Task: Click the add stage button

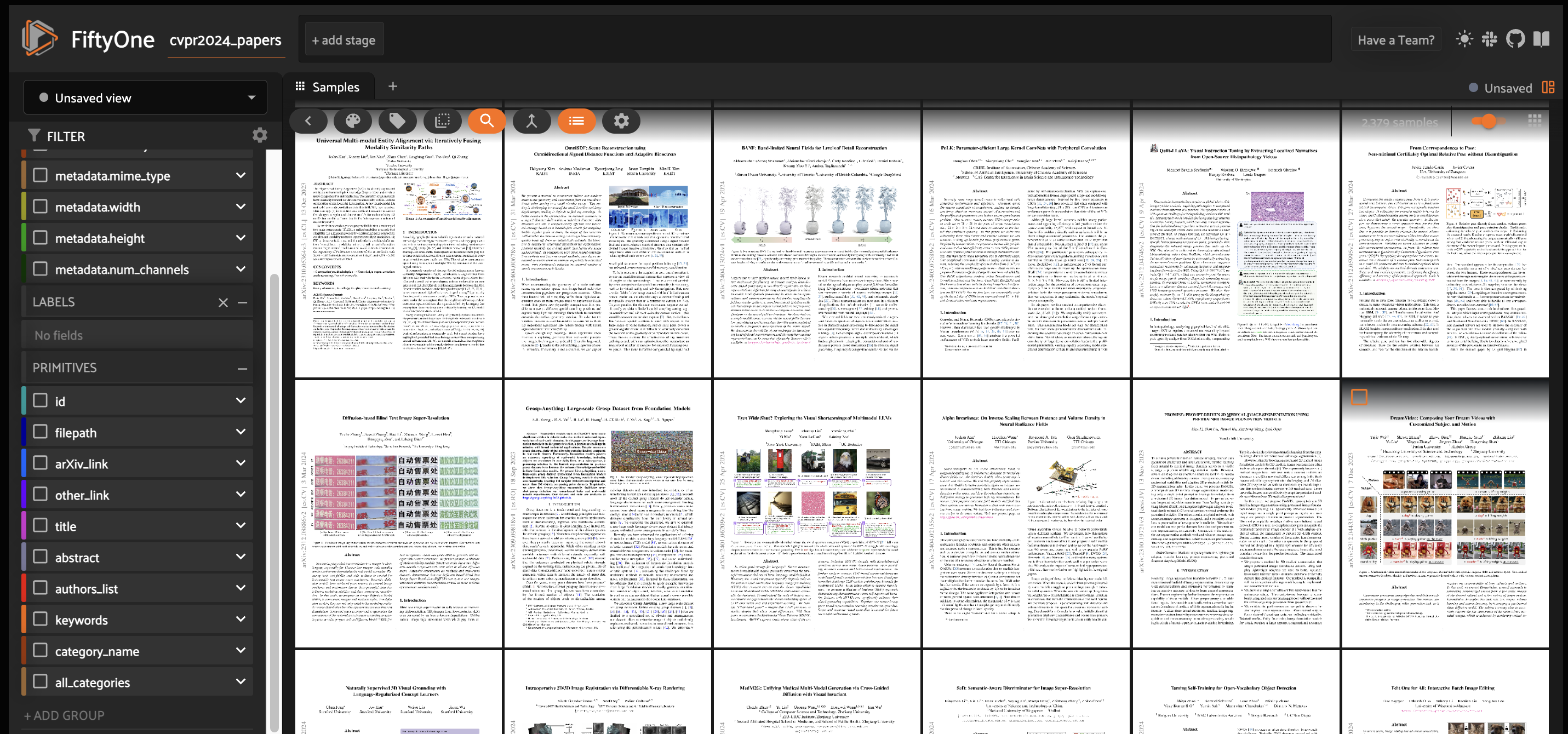Action: coord(344,40)
